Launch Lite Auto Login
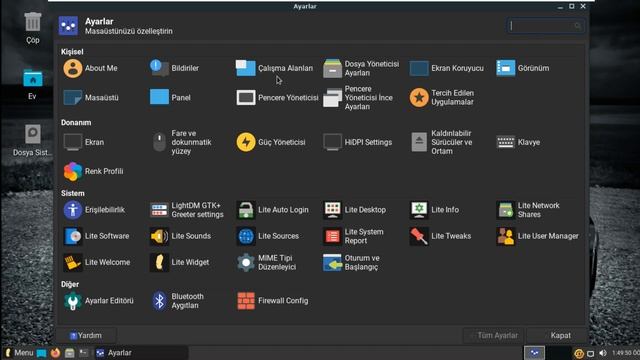640x360 pixels. 272,210
